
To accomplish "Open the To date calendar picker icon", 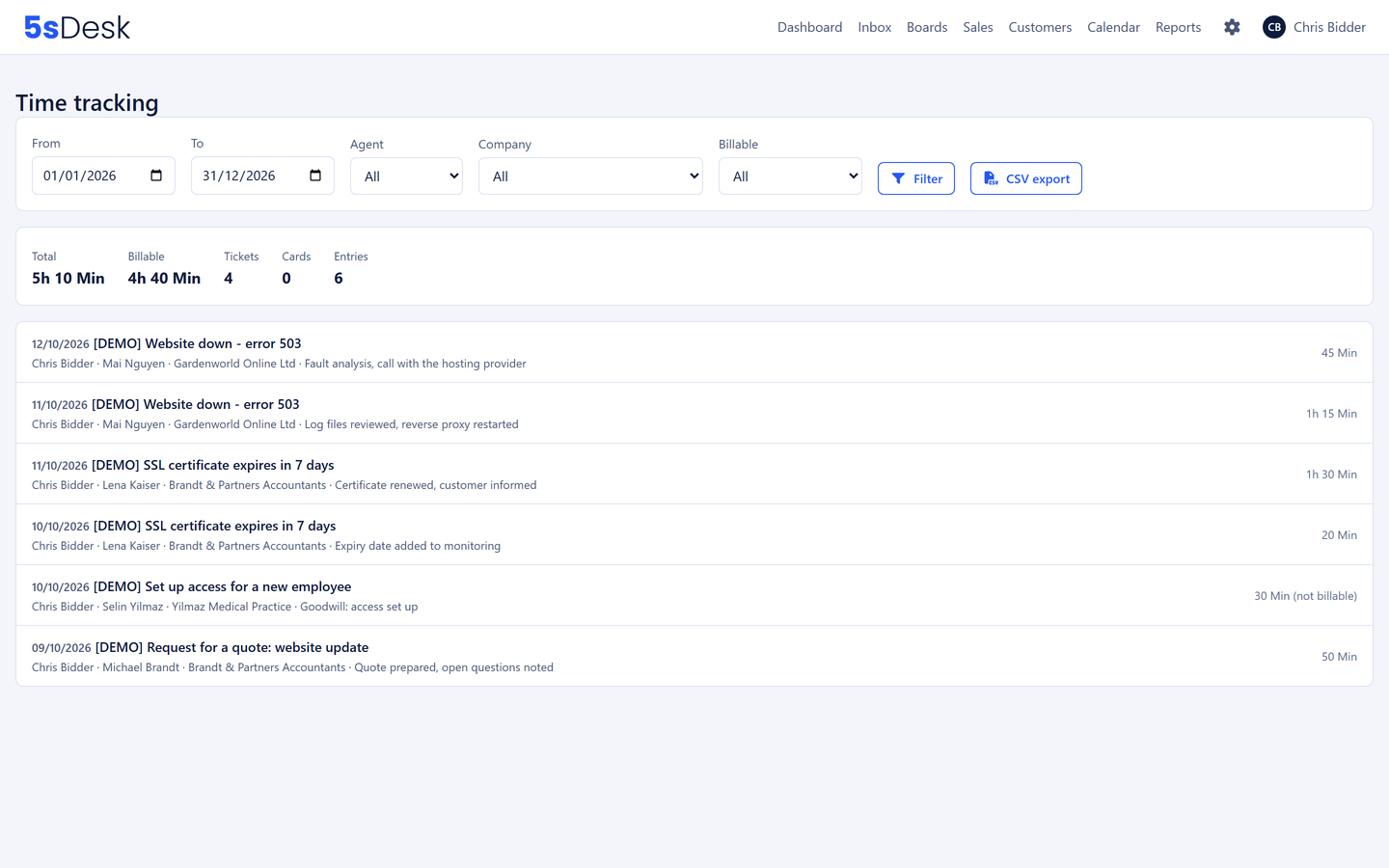I will click(x=315, y=176).
